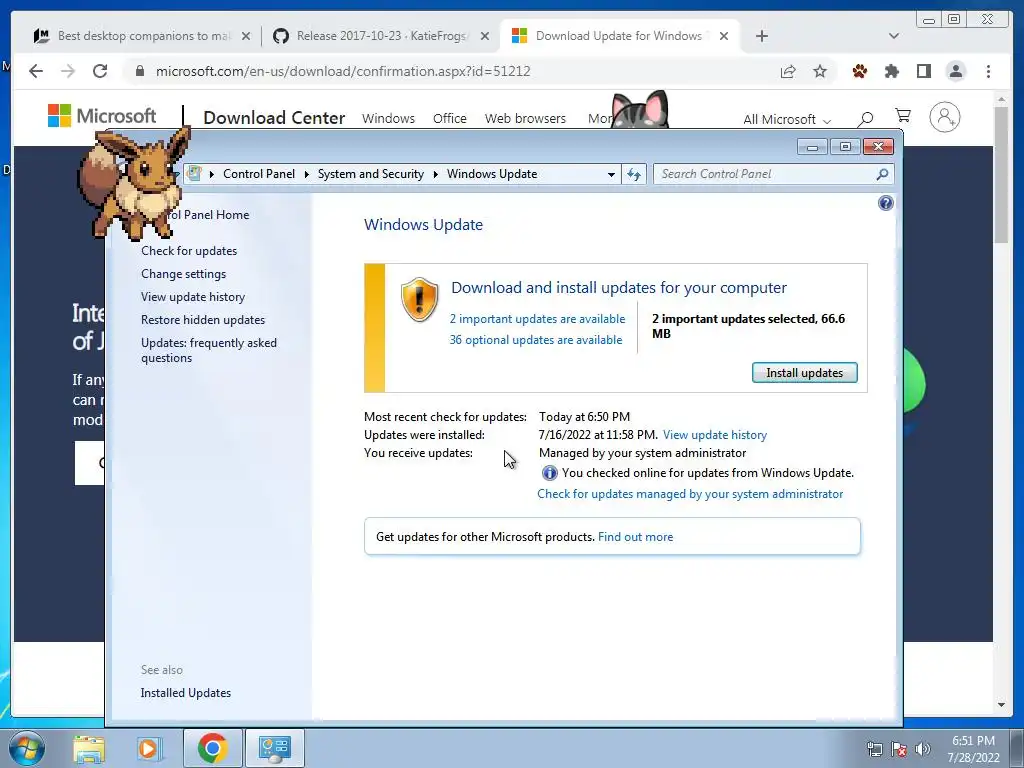Click the Search Control Panel field
Viewport: 1024px width, 768px height.
[773, 174]
